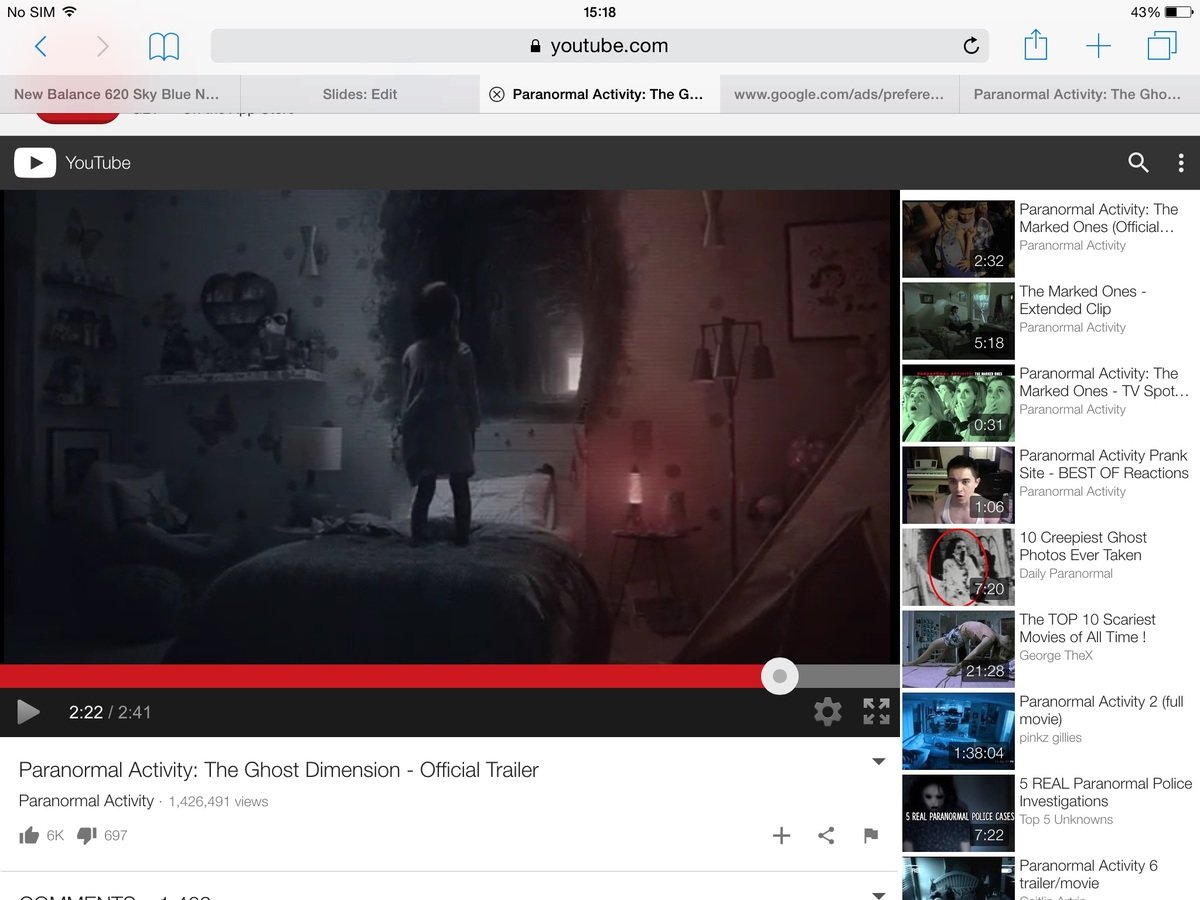
Task: Like the video with thumbs up
Action: pyautogui.click(x=29, y=835)
